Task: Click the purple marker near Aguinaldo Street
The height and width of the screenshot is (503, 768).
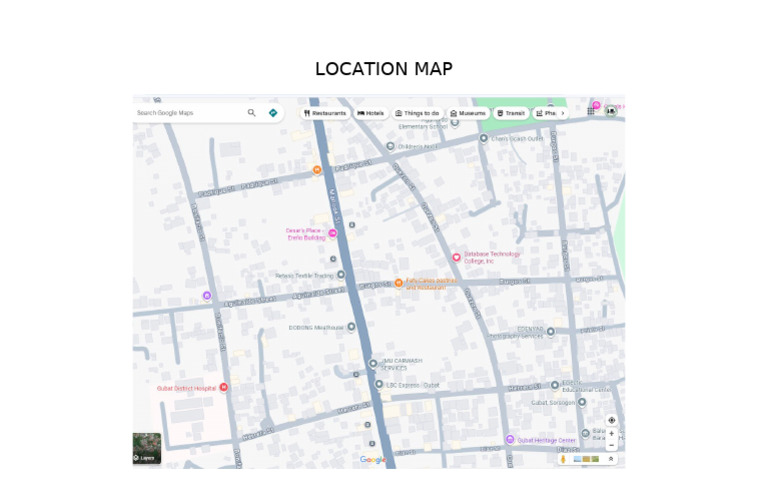Action: tap(207, 295)
